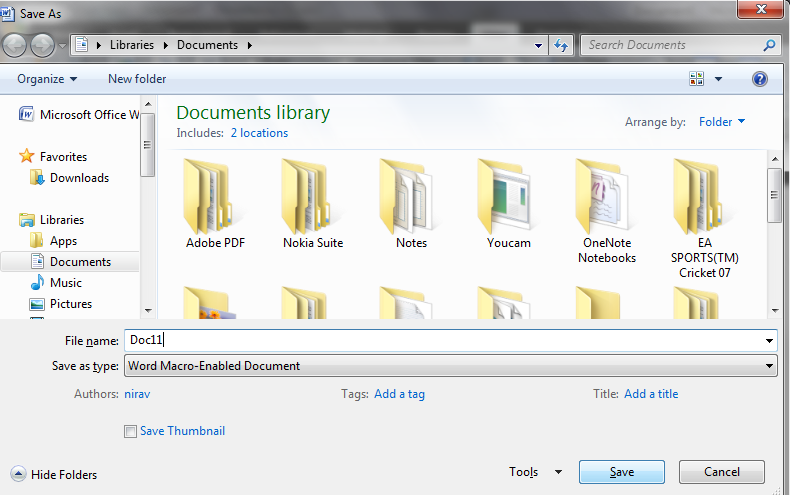This screenshot has width=790, height=495.
Task: Open the Apps library in sidebar
Action: pyautogui.click(x=53, y=241)
